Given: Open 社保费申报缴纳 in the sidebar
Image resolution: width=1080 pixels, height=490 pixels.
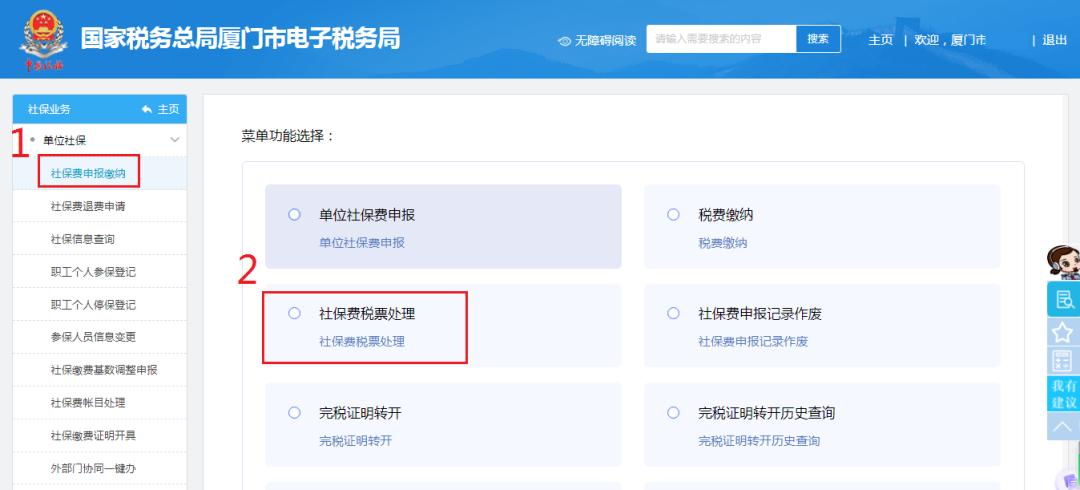Looking at the screenshot, I should click(88, 173).
